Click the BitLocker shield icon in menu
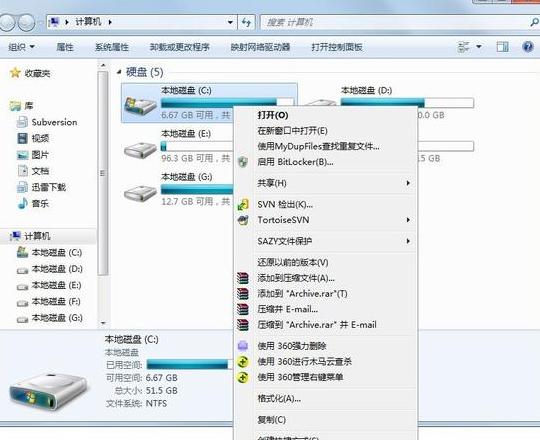 tap(243, 162)
